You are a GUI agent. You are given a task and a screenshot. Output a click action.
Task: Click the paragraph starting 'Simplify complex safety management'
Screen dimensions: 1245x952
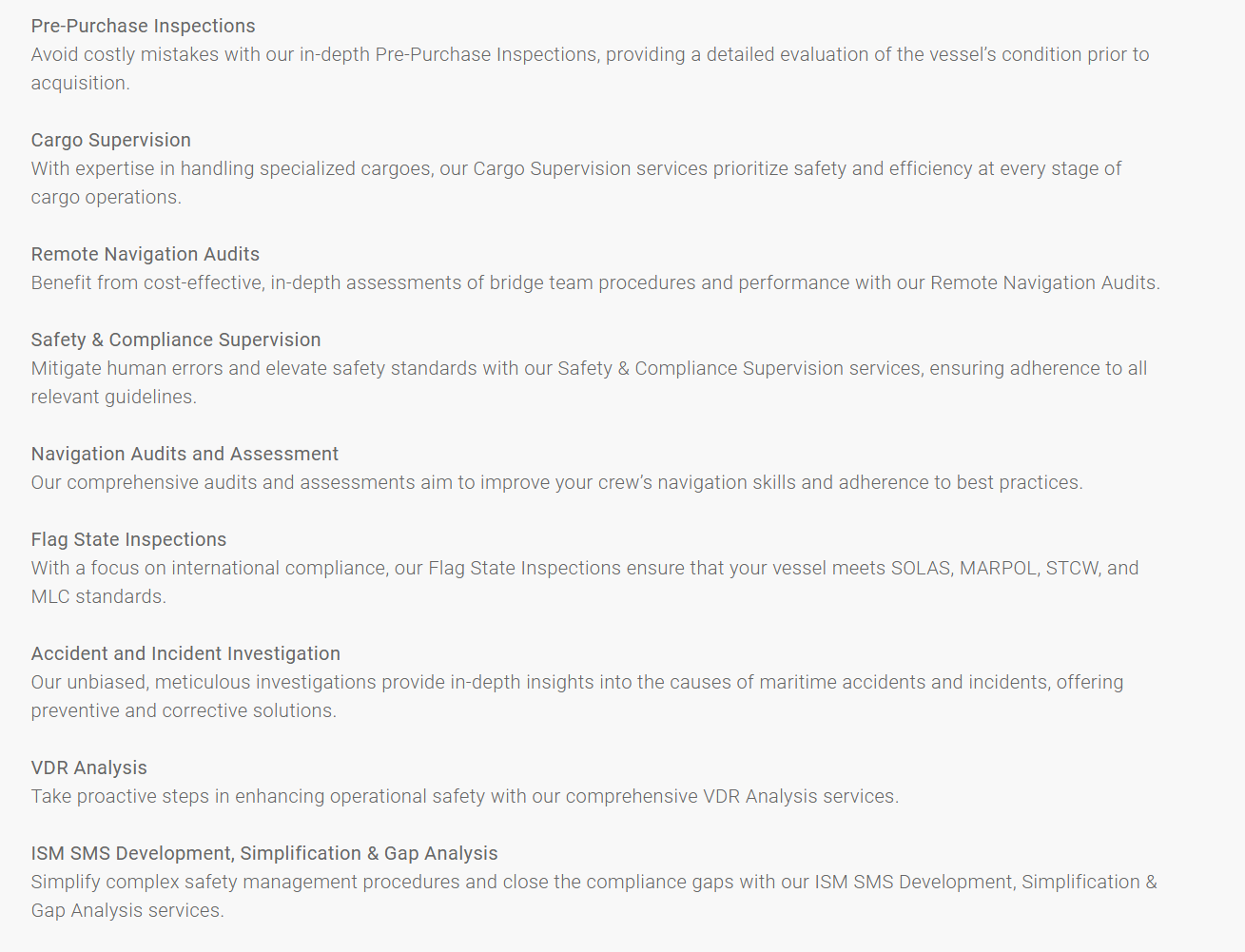coord(593,882)
